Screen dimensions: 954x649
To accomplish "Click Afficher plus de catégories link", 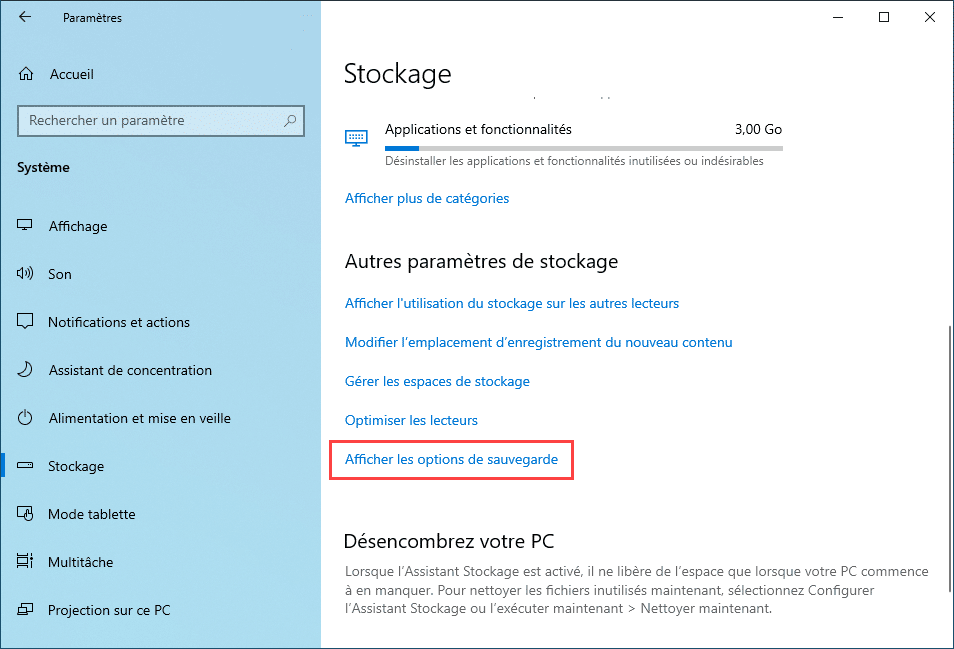I will click(427, 198).
